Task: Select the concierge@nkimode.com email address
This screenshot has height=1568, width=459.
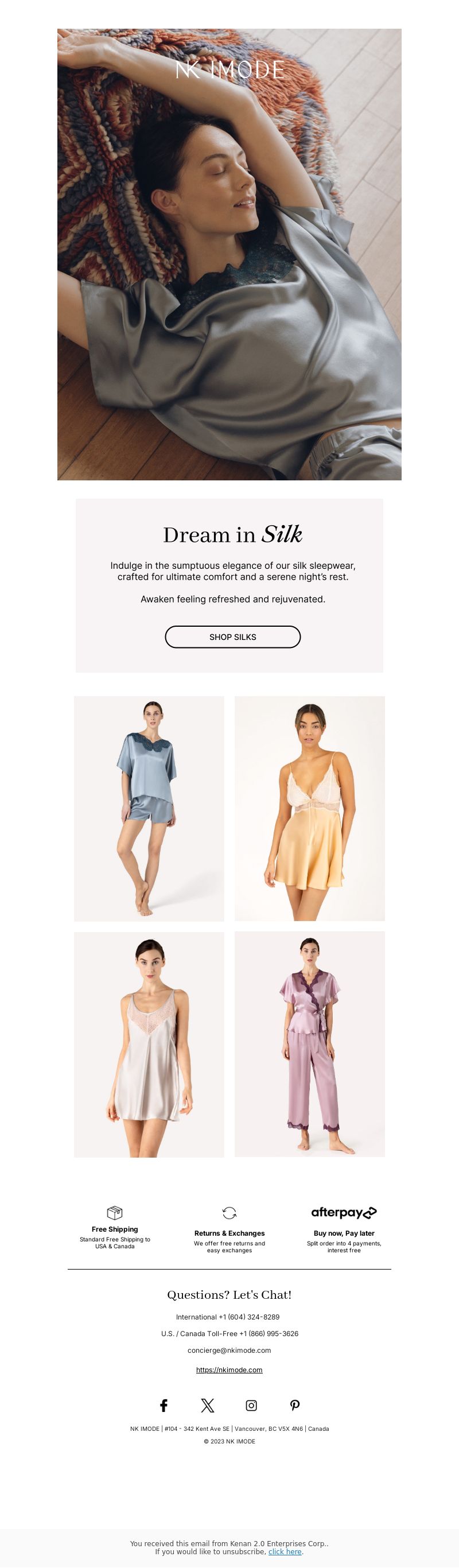Action: 229,1350
